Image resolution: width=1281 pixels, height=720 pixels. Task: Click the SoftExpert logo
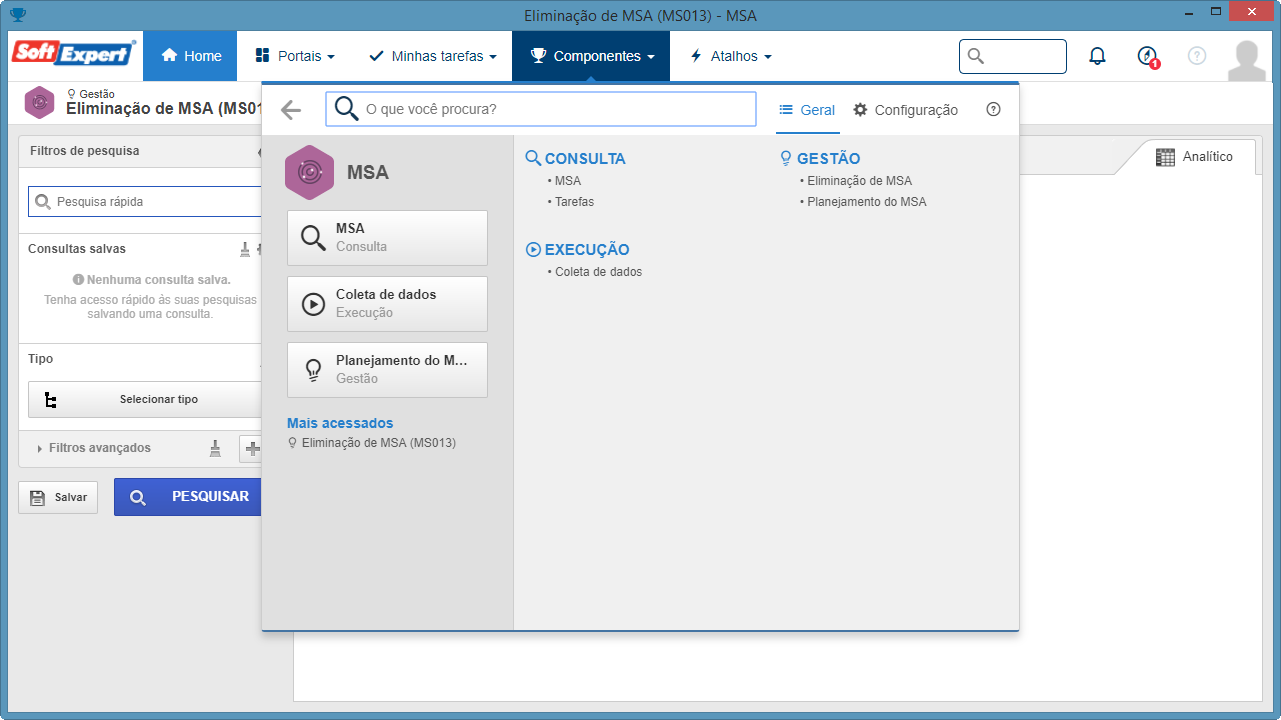point(73,54)
